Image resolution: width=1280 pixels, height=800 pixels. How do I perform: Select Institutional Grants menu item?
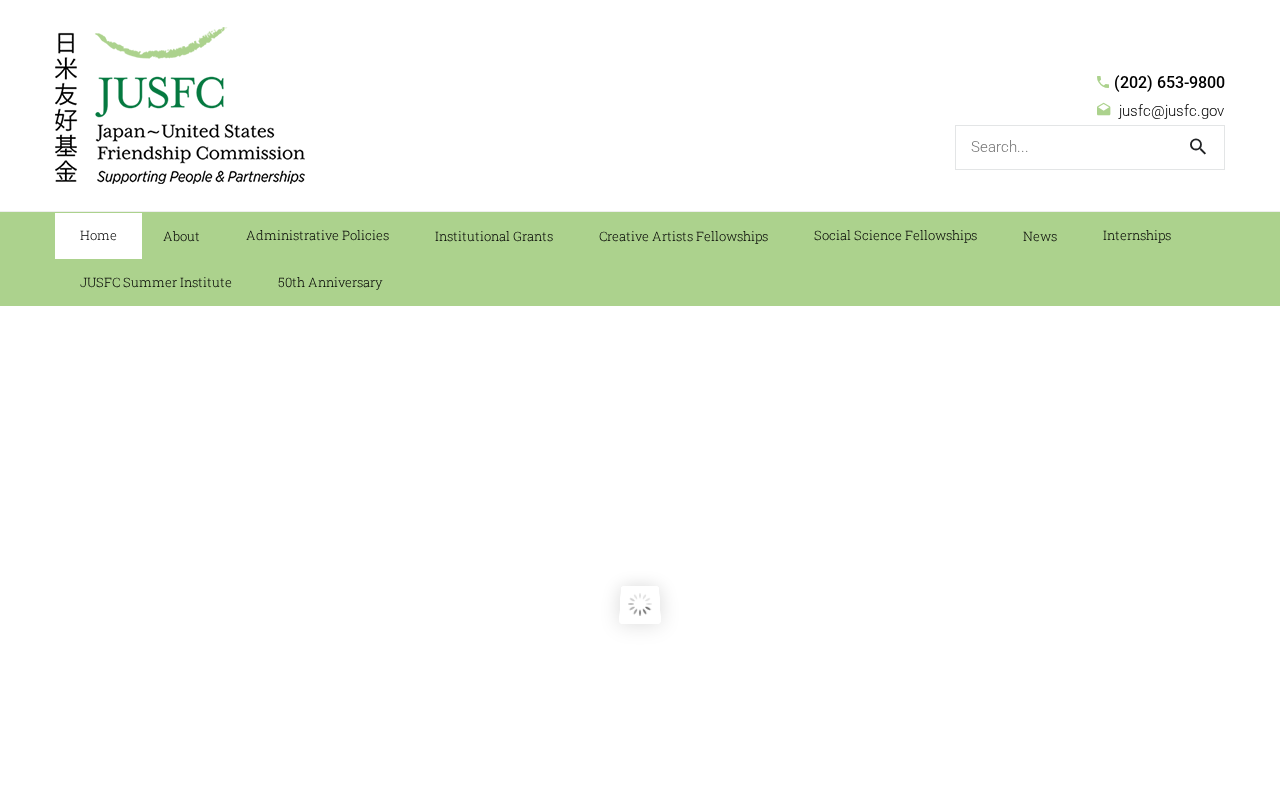pyautogui.click(x=494, y=236)
